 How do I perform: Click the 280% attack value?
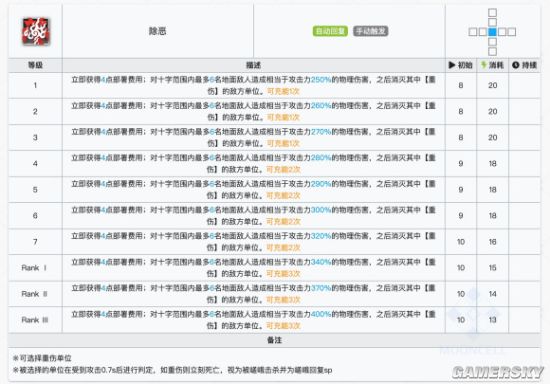[x=321, y=158]
